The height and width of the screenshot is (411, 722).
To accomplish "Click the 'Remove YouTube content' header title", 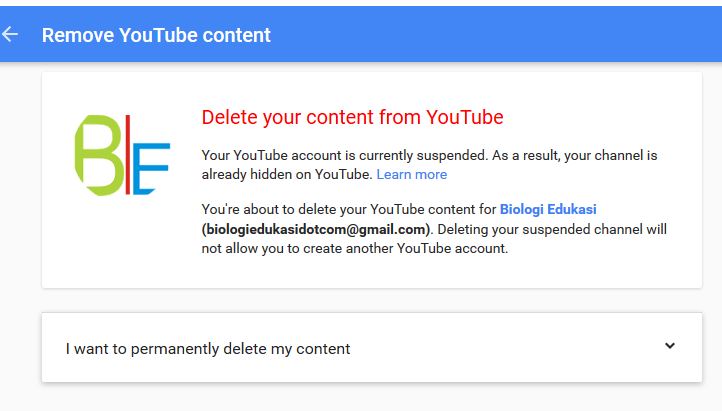I will coord(156,35).
